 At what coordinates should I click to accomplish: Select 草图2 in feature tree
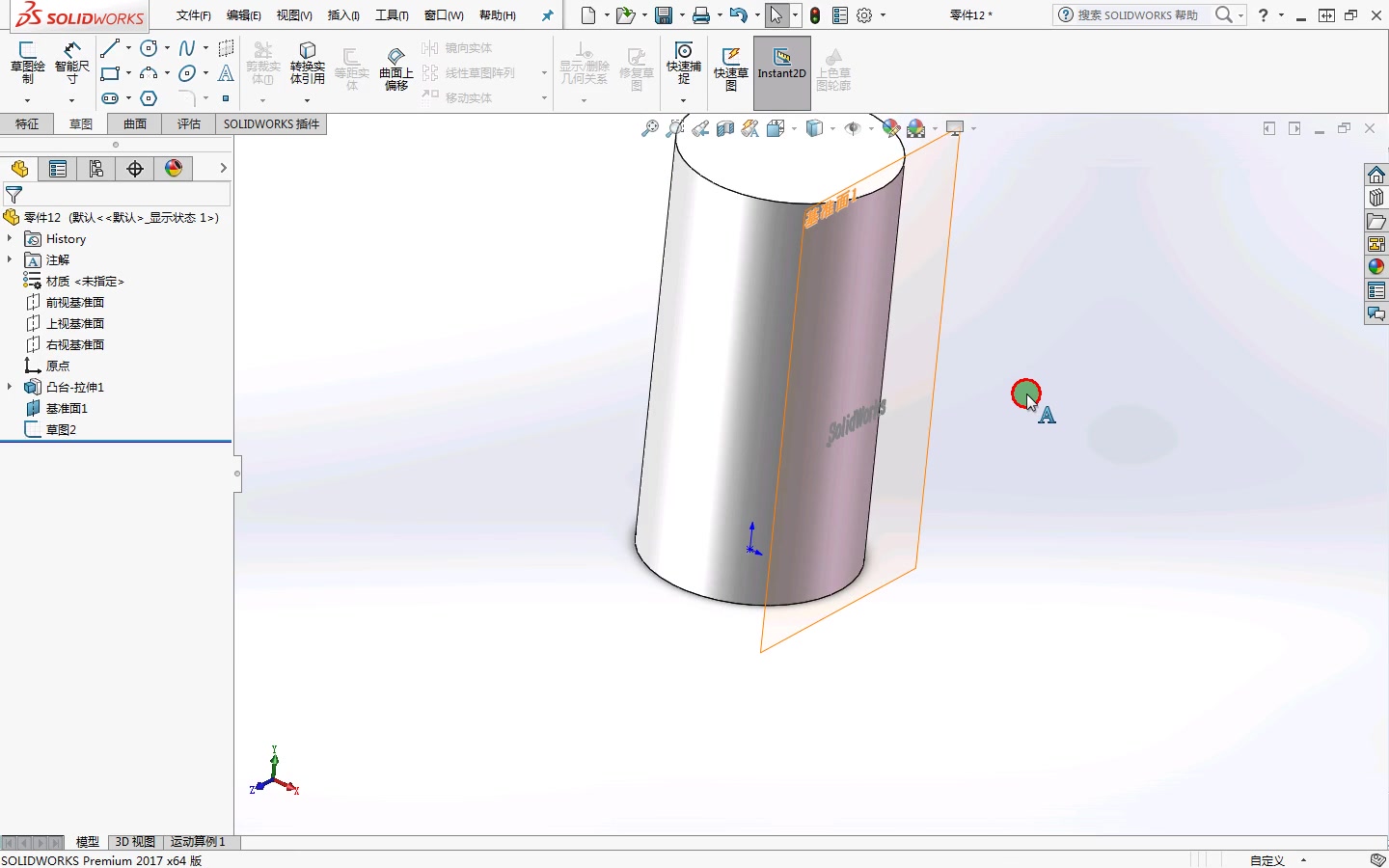pos(61,429)
